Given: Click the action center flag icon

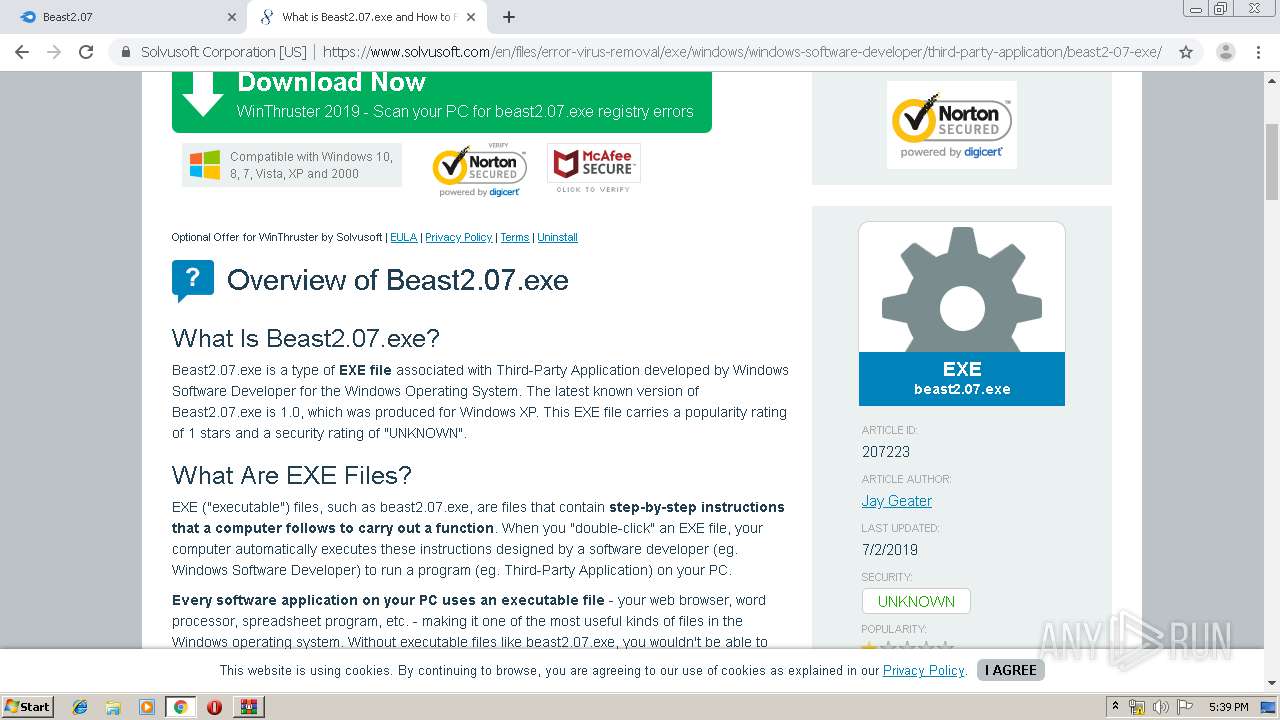Looking at the screenshot, I should (x=1184, y=707).
